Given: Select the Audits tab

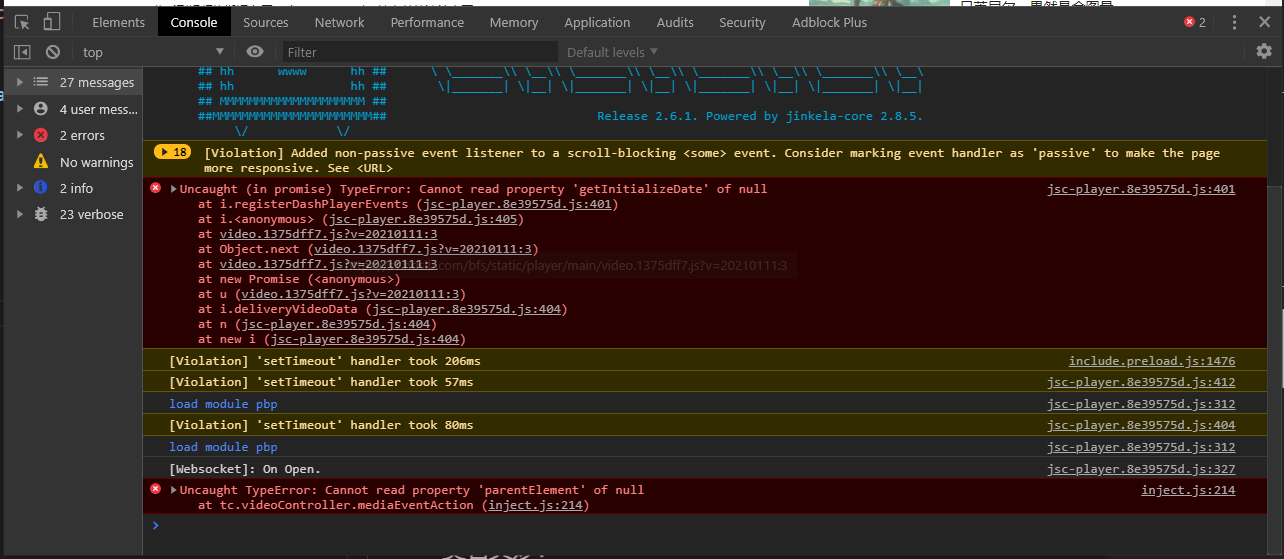Looking at the screenshot, I should pyautogui.click(x=675, y=22).
